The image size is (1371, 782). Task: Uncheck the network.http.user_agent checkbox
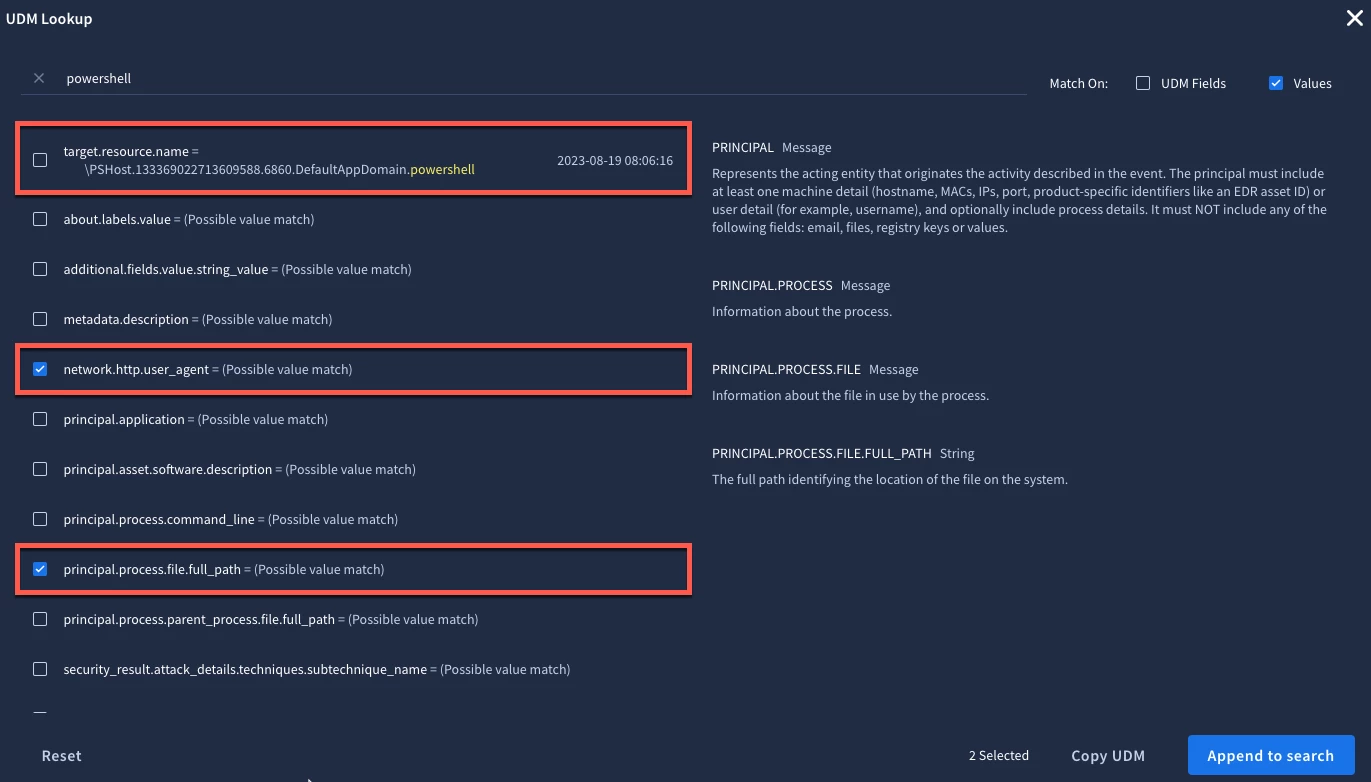coord(40,369)
